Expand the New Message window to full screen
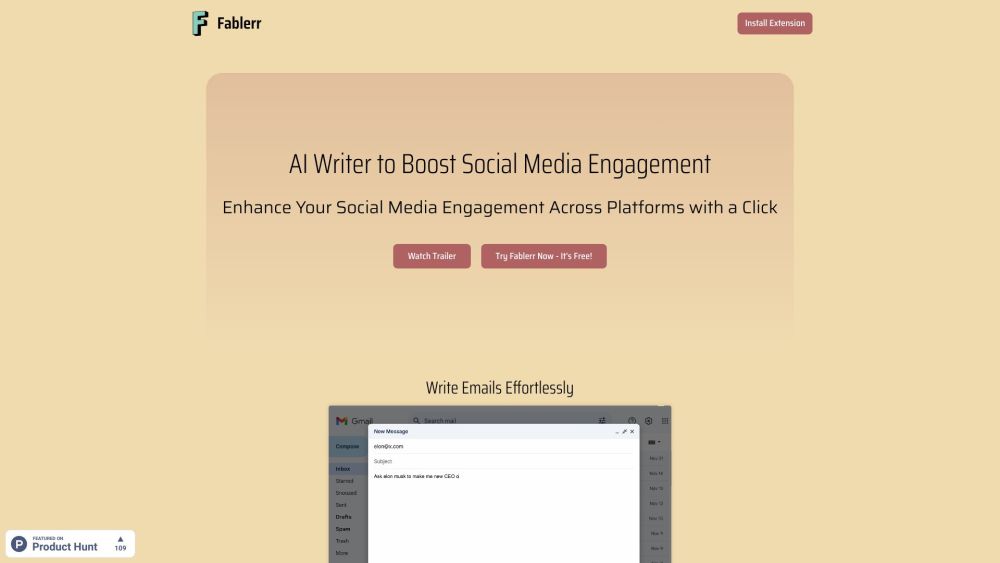Screen dimensions: 1000x563 click(x=624, y=431)
